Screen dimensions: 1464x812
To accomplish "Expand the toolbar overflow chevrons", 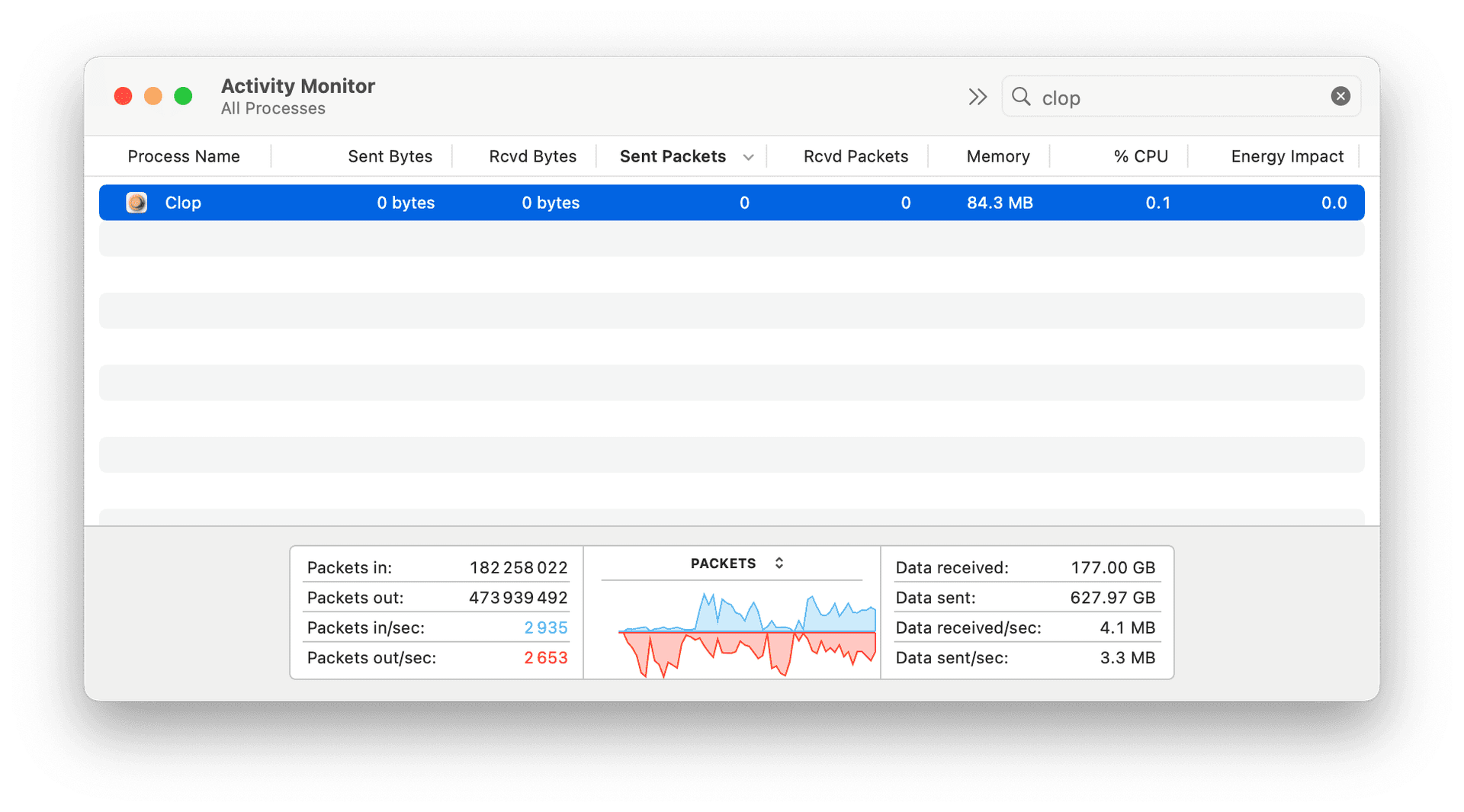I will [x=978, y=97].
